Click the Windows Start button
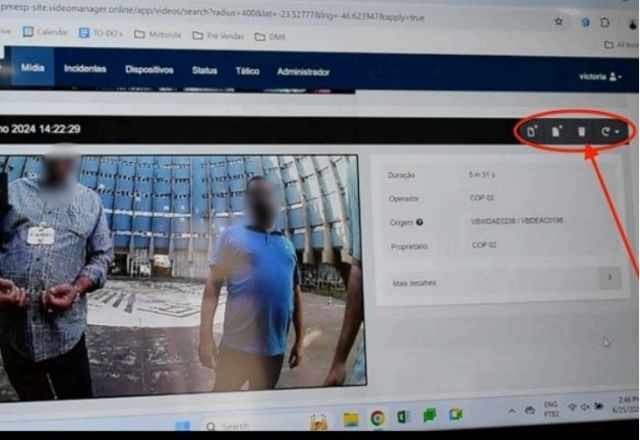 182,426
